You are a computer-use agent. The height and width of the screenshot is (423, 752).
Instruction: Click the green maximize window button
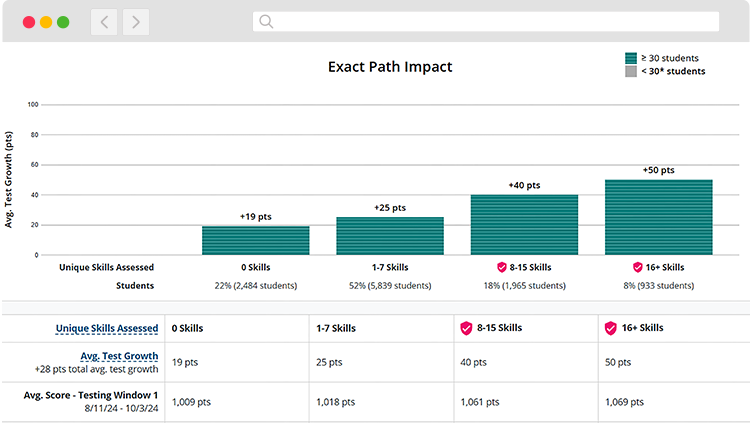coord(63,21)
